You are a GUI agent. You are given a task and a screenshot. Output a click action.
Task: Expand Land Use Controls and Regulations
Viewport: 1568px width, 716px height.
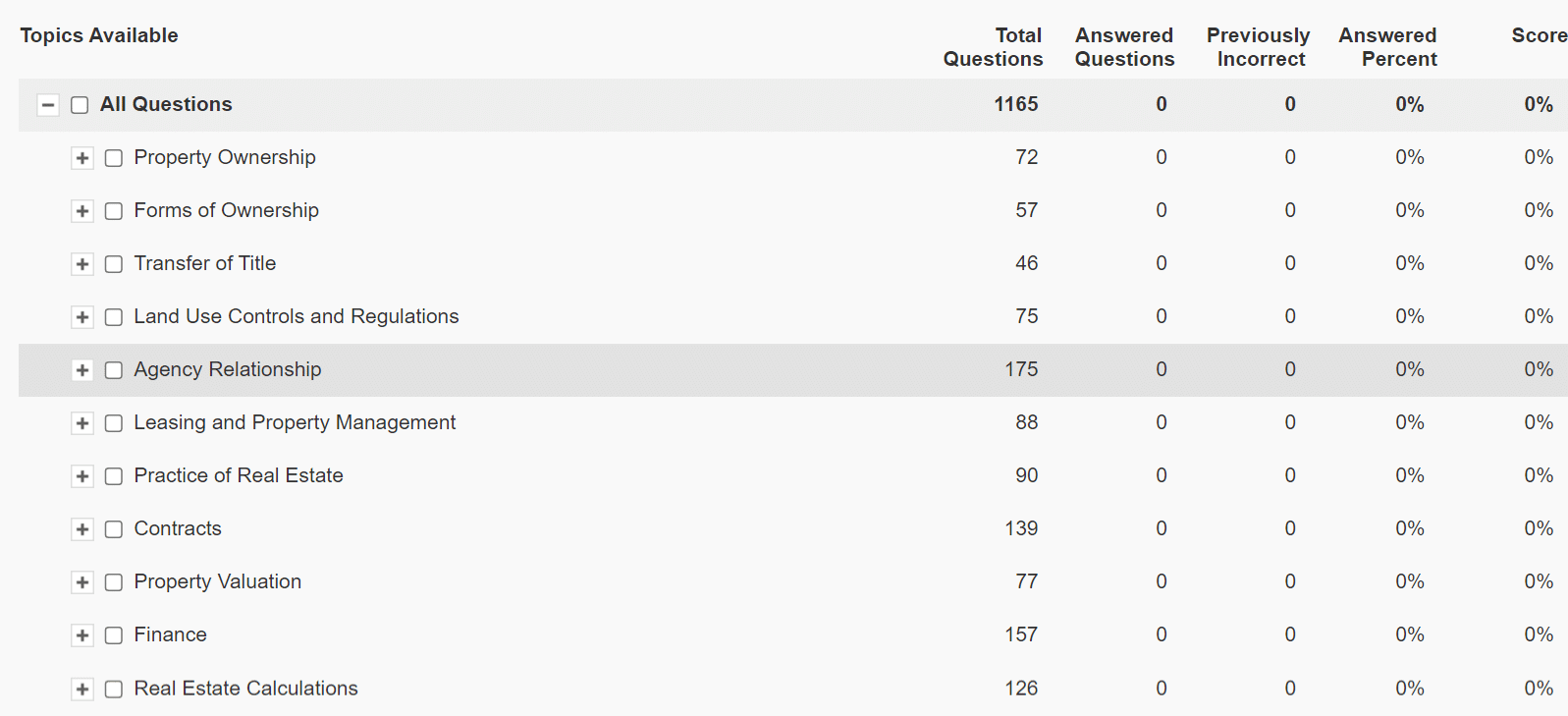point(82,317)
